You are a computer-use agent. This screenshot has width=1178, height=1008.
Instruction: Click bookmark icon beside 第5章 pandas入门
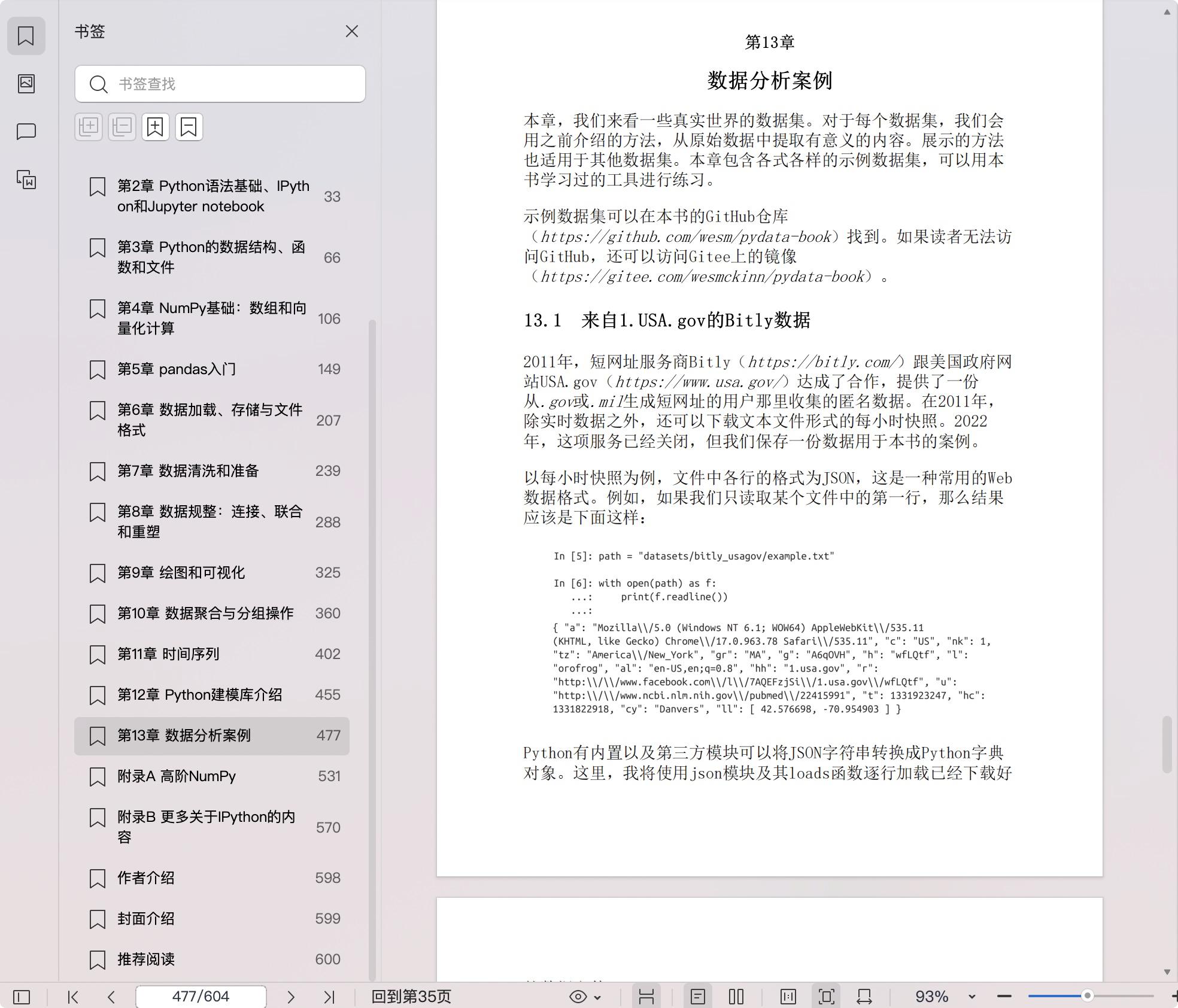pyautogui.click(x=98, y=369)
